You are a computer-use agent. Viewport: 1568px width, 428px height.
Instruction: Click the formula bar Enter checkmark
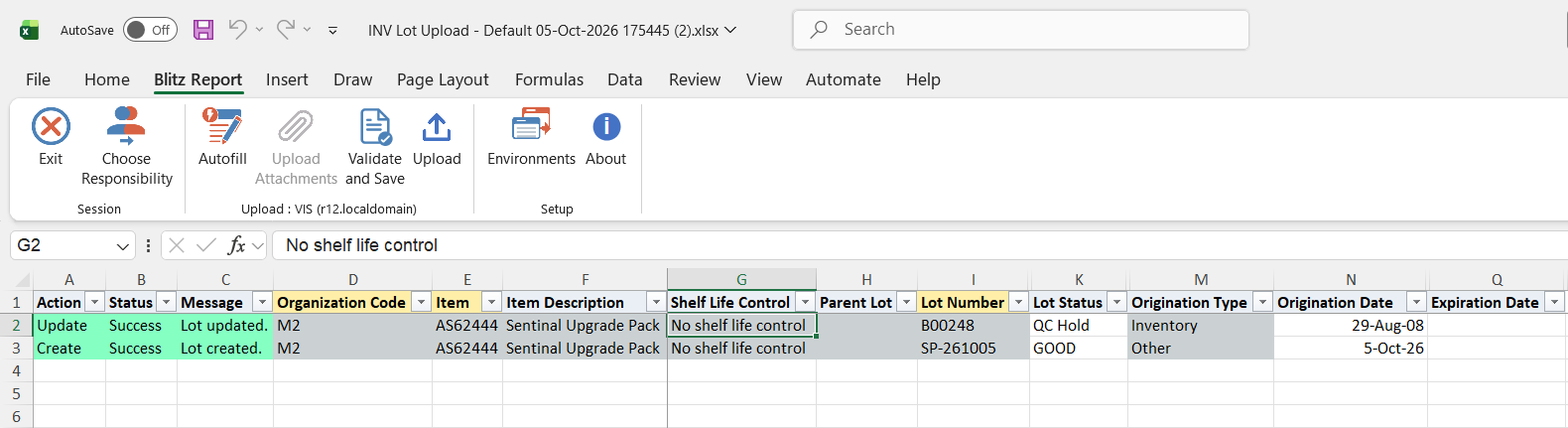(206, 245)
